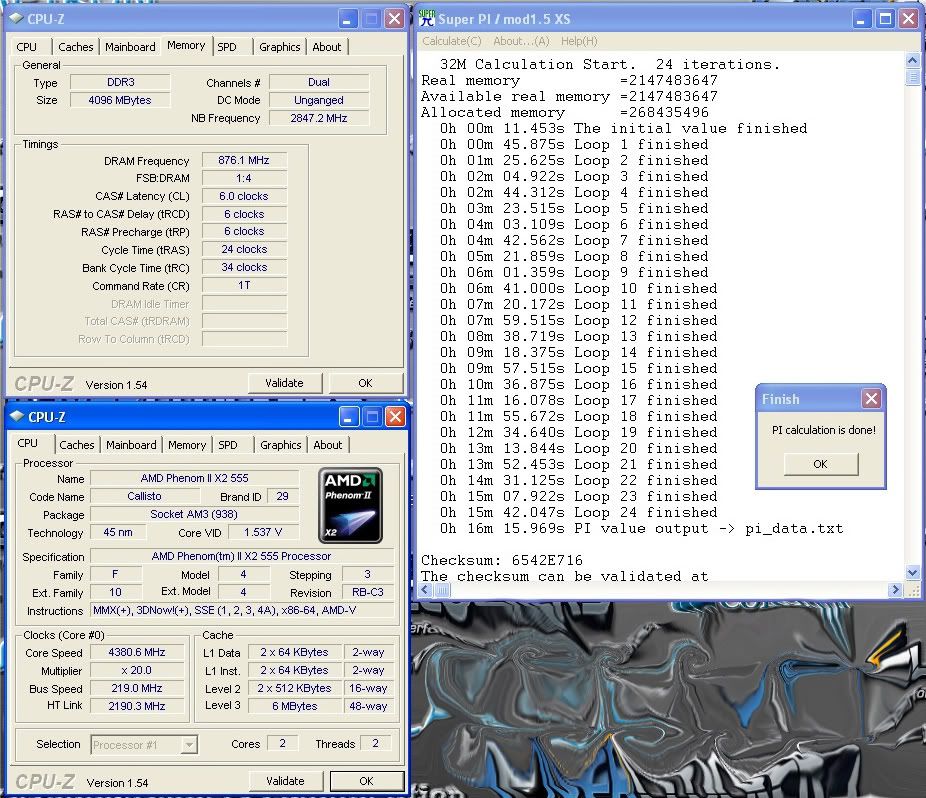The width and height of the screenshot is (926, 798).
Task: Open Caches tab in lower CPU-Z window
Action: pyautogui.click(x=76, y=445)
